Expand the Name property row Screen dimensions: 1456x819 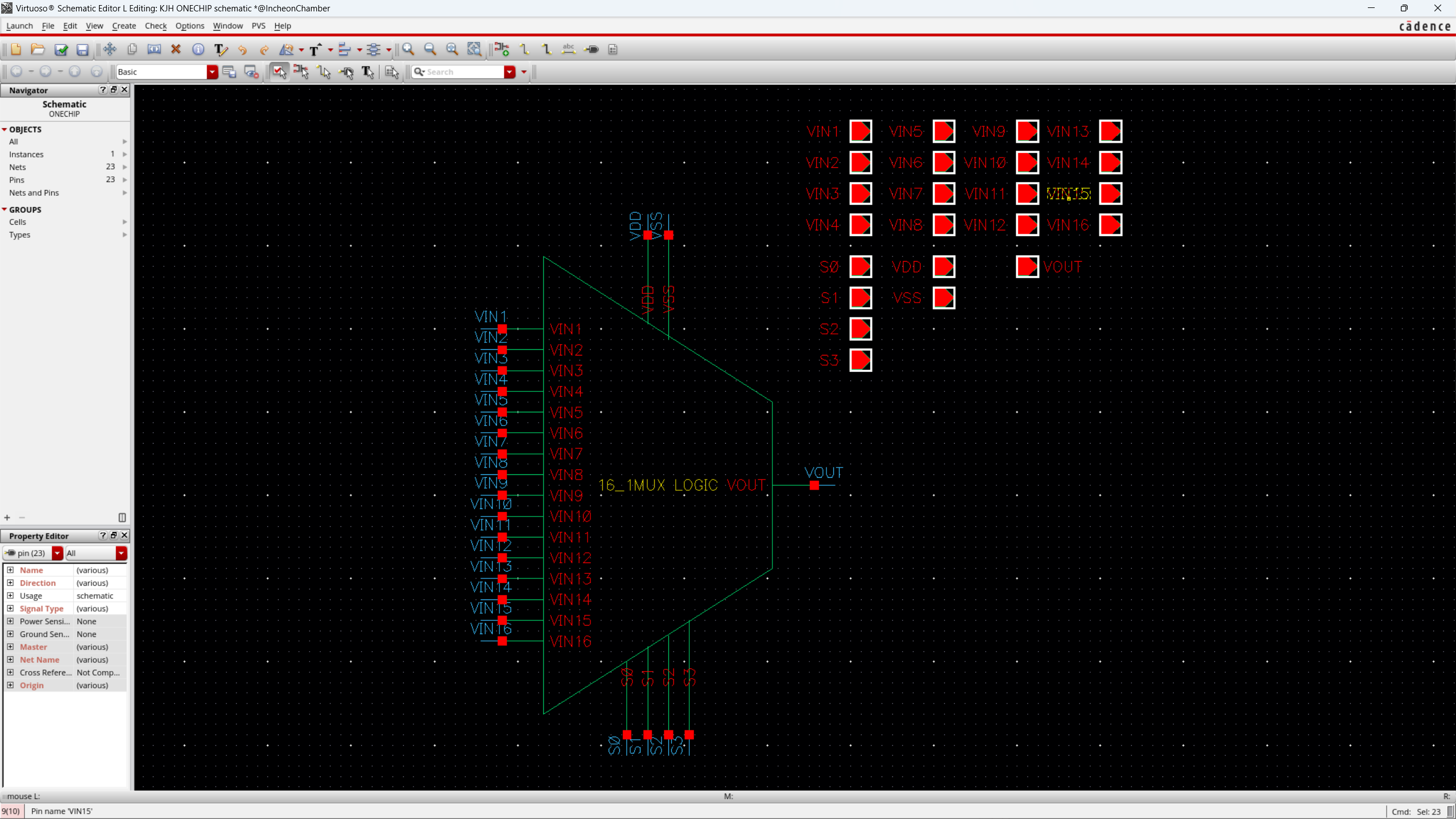pos(10,570)
